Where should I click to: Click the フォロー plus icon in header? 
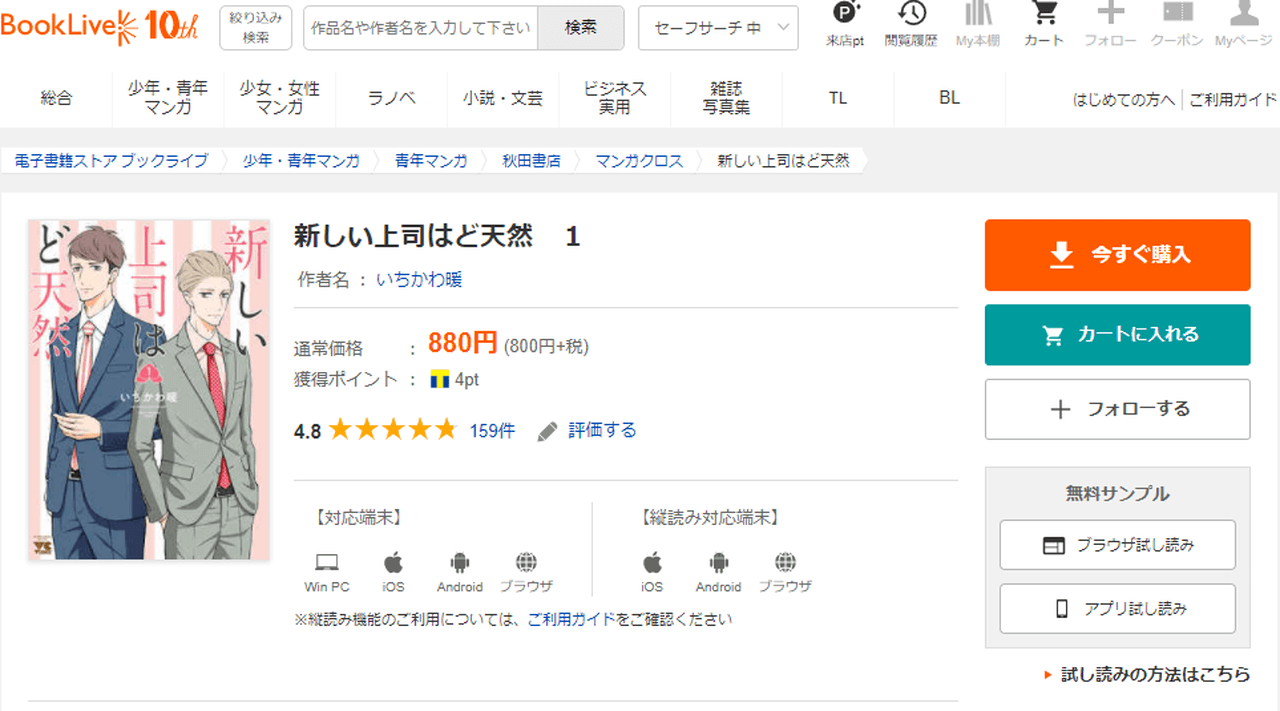tap(1110, 15)
